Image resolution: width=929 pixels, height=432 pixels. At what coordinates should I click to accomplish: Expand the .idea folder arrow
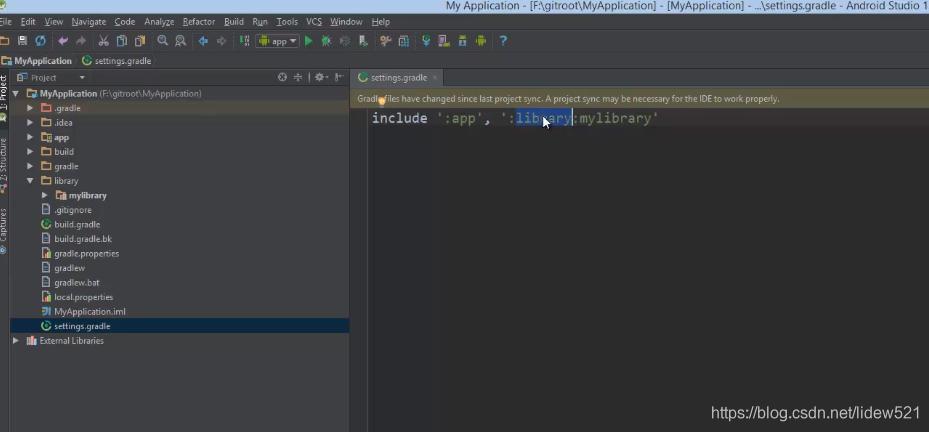point(30,123)
